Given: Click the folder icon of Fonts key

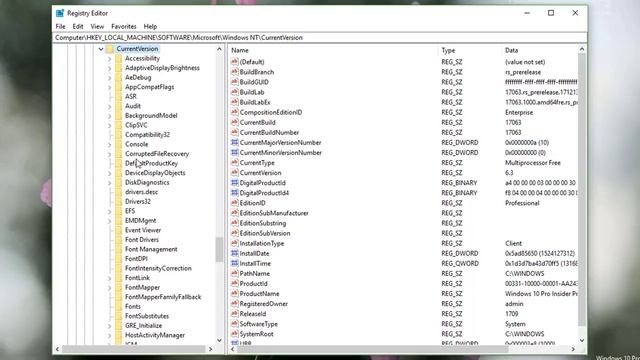Looking at the screenshot, I should (x=118, y=306).
